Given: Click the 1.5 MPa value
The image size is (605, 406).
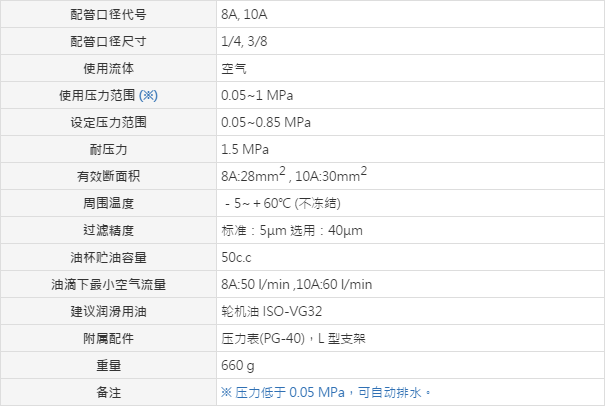Looking at the screenshot, I should click(243, 150).
